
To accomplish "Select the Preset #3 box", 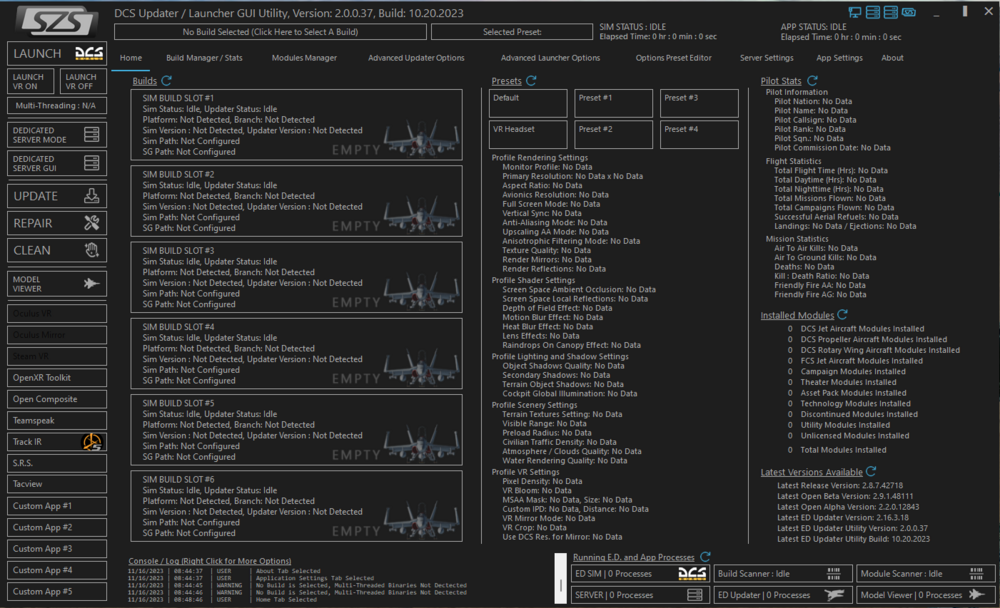I will pos(699,103).
